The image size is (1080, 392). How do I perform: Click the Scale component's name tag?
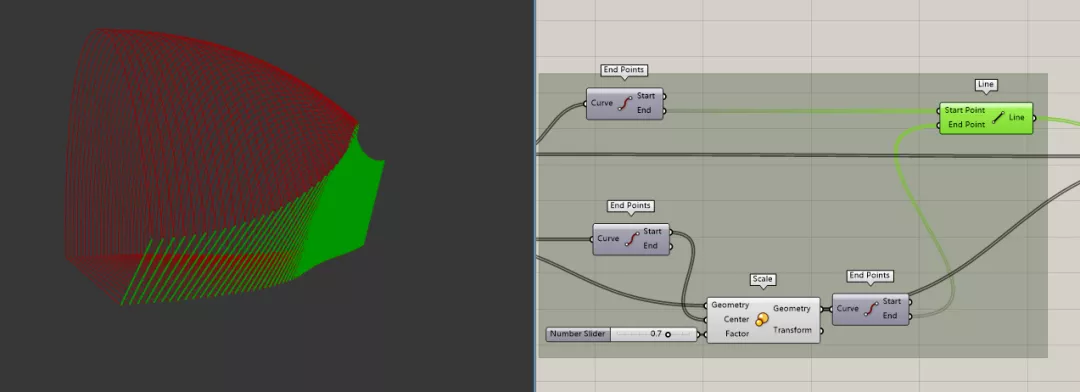[x=762, y=279]
